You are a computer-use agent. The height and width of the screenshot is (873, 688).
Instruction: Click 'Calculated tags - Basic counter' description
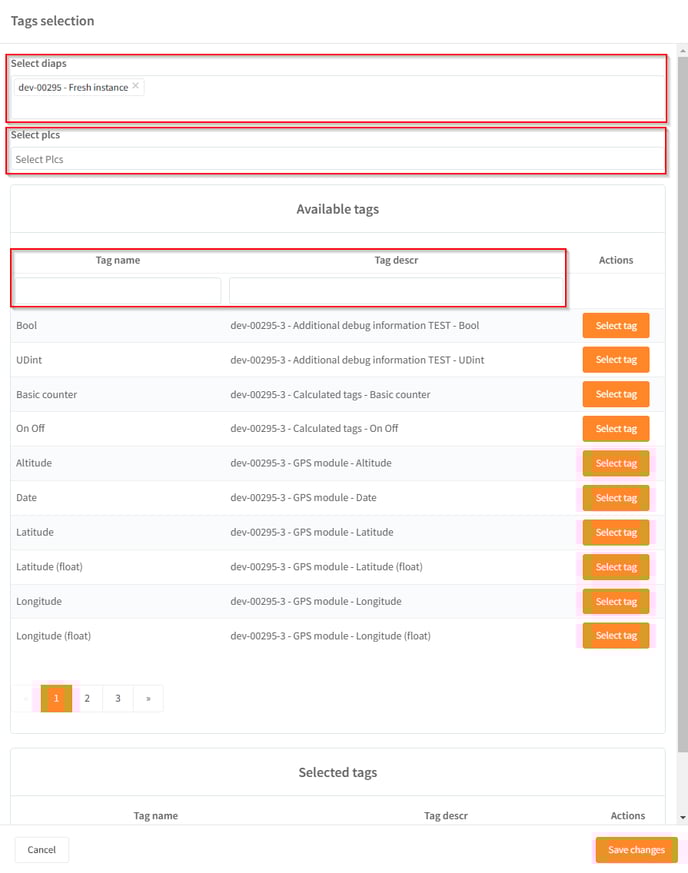[331, 395]
